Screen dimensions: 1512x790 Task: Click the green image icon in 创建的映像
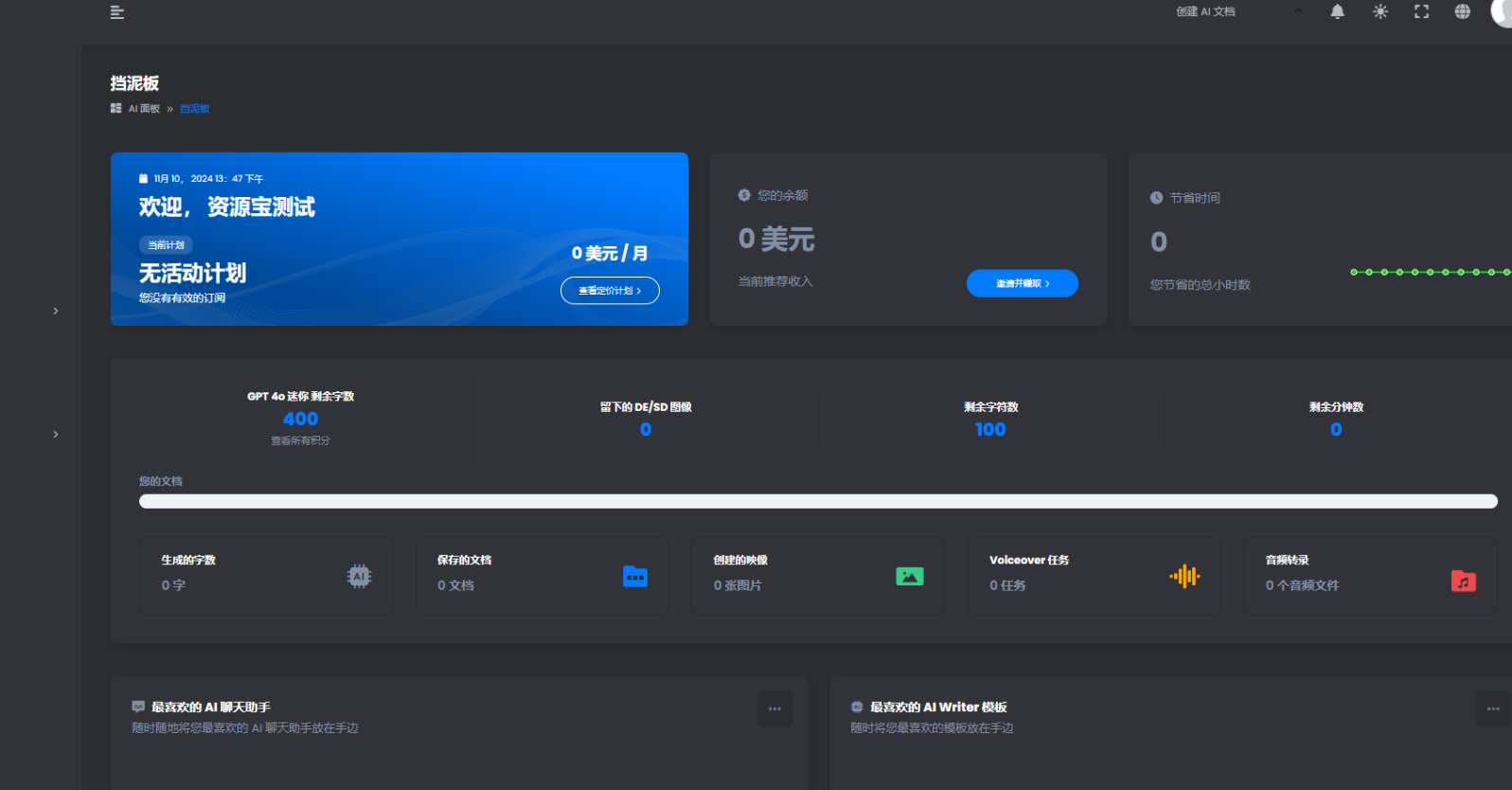coord(909,576)
